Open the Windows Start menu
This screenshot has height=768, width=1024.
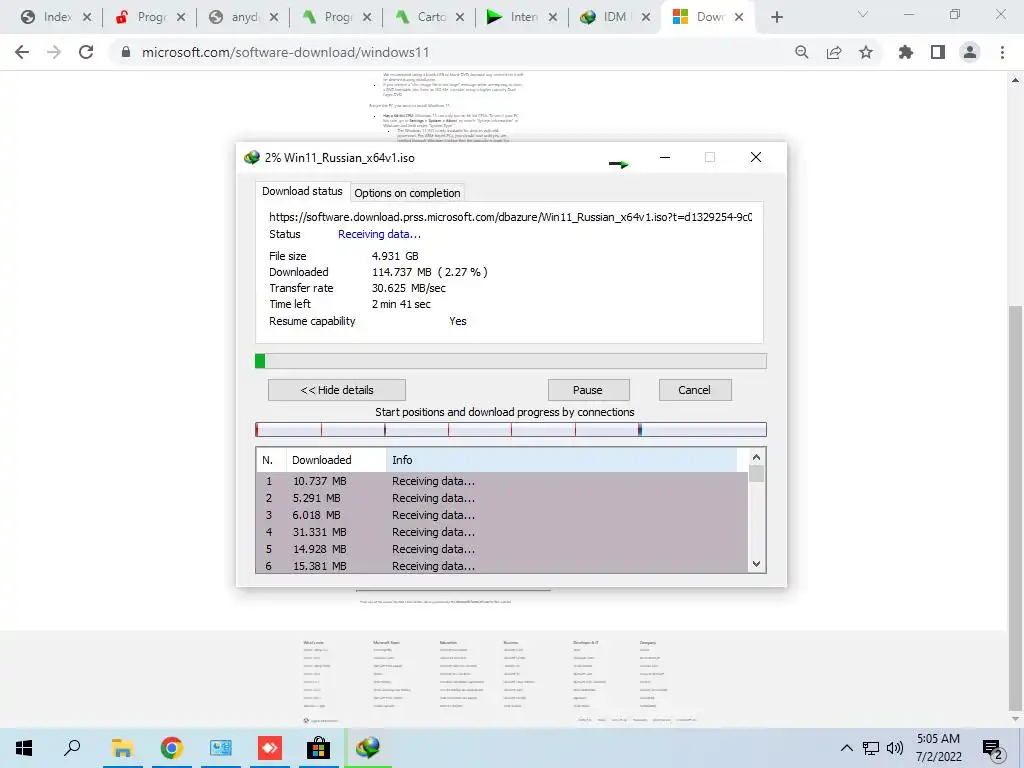(x=24, y=748)
